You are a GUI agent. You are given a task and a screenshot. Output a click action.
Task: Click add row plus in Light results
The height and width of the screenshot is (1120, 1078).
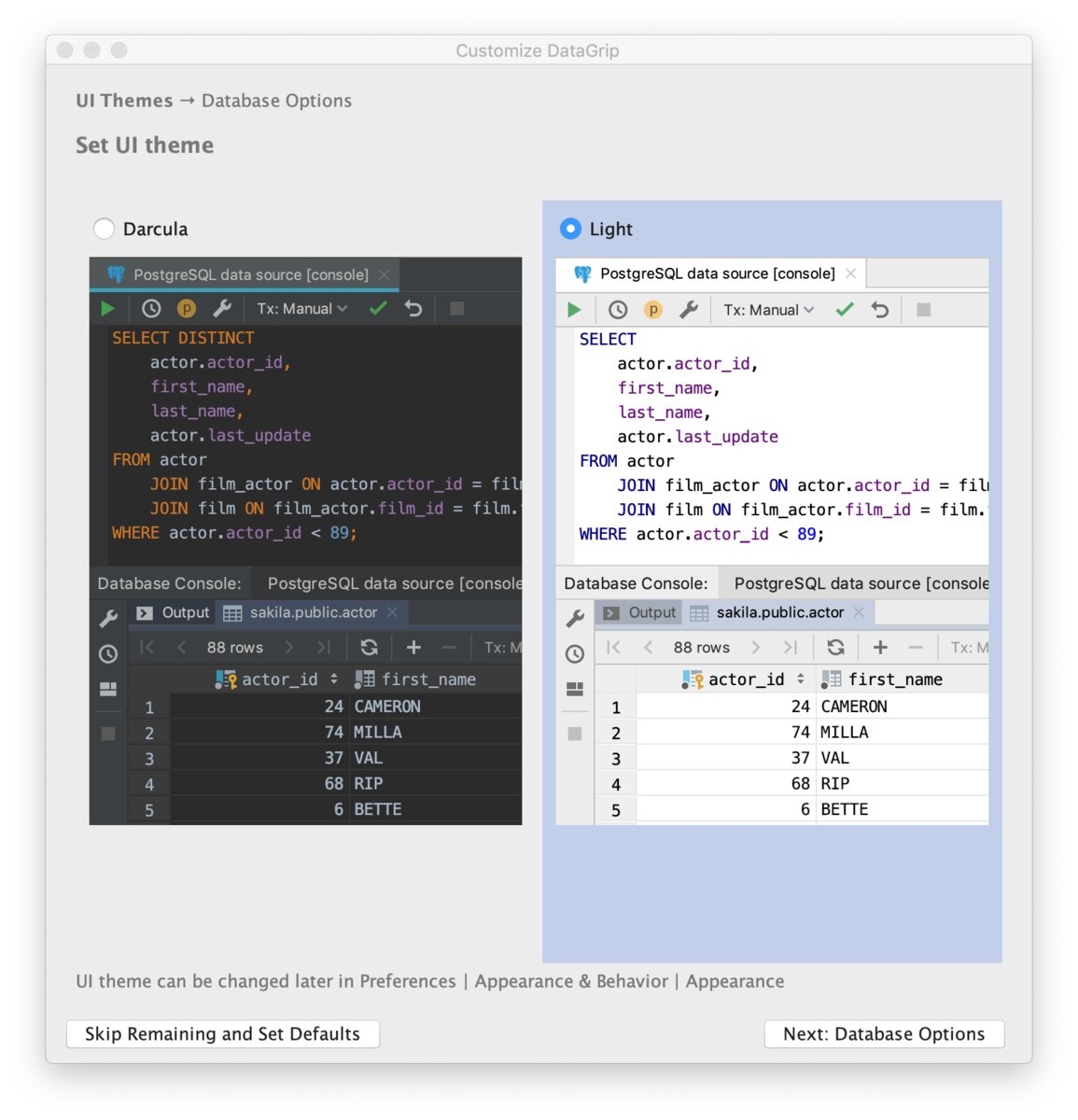point(880,647)
